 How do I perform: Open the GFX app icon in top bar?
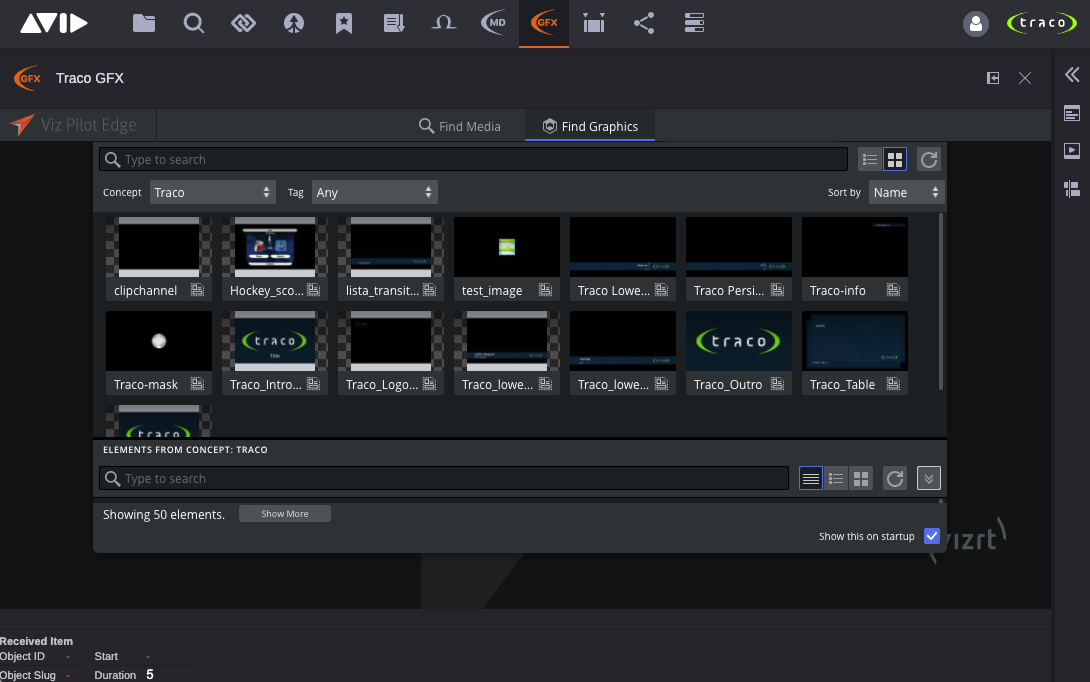[x=544, y=23]
